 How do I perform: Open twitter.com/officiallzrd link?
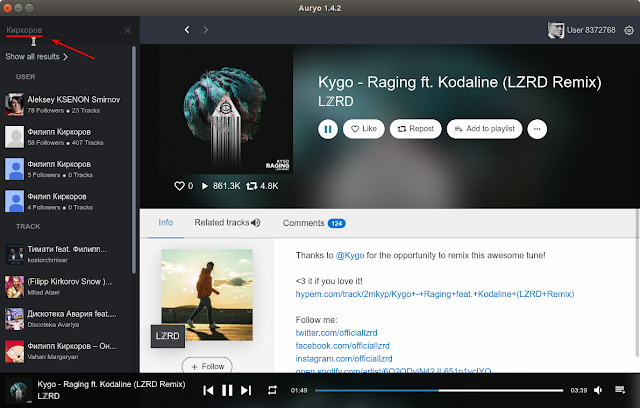click(336, 333)
